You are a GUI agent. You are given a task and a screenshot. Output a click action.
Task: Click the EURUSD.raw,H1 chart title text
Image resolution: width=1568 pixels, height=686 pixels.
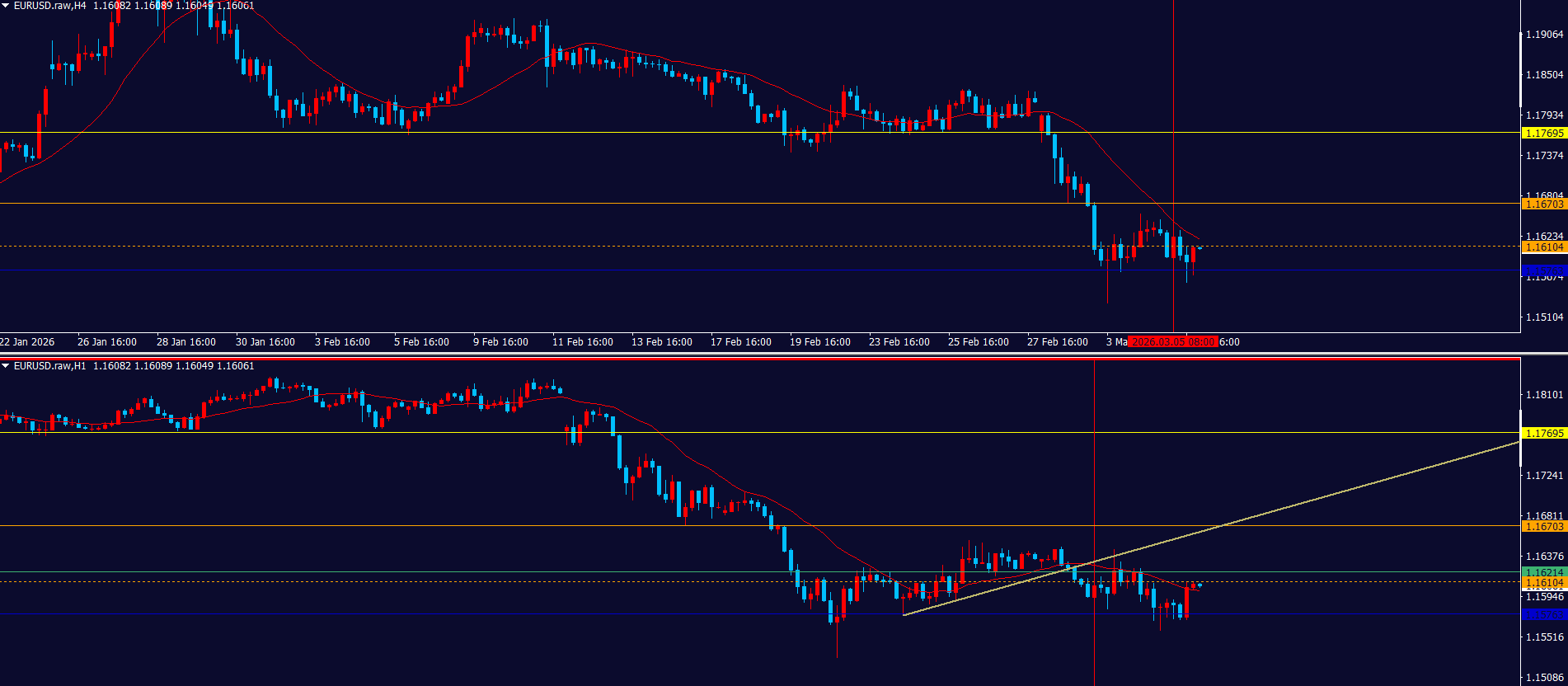tap(49, 366)
